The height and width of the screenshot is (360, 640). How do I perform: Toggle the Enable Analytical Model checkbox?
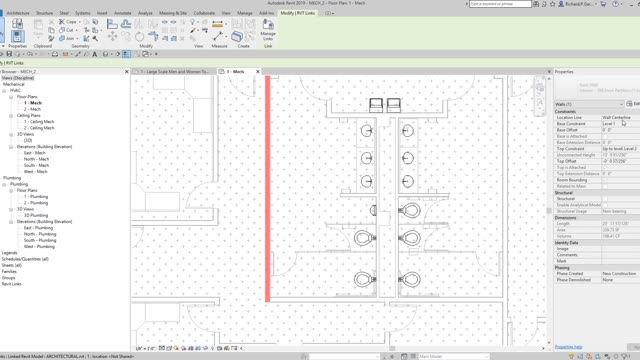pos(605,205)
